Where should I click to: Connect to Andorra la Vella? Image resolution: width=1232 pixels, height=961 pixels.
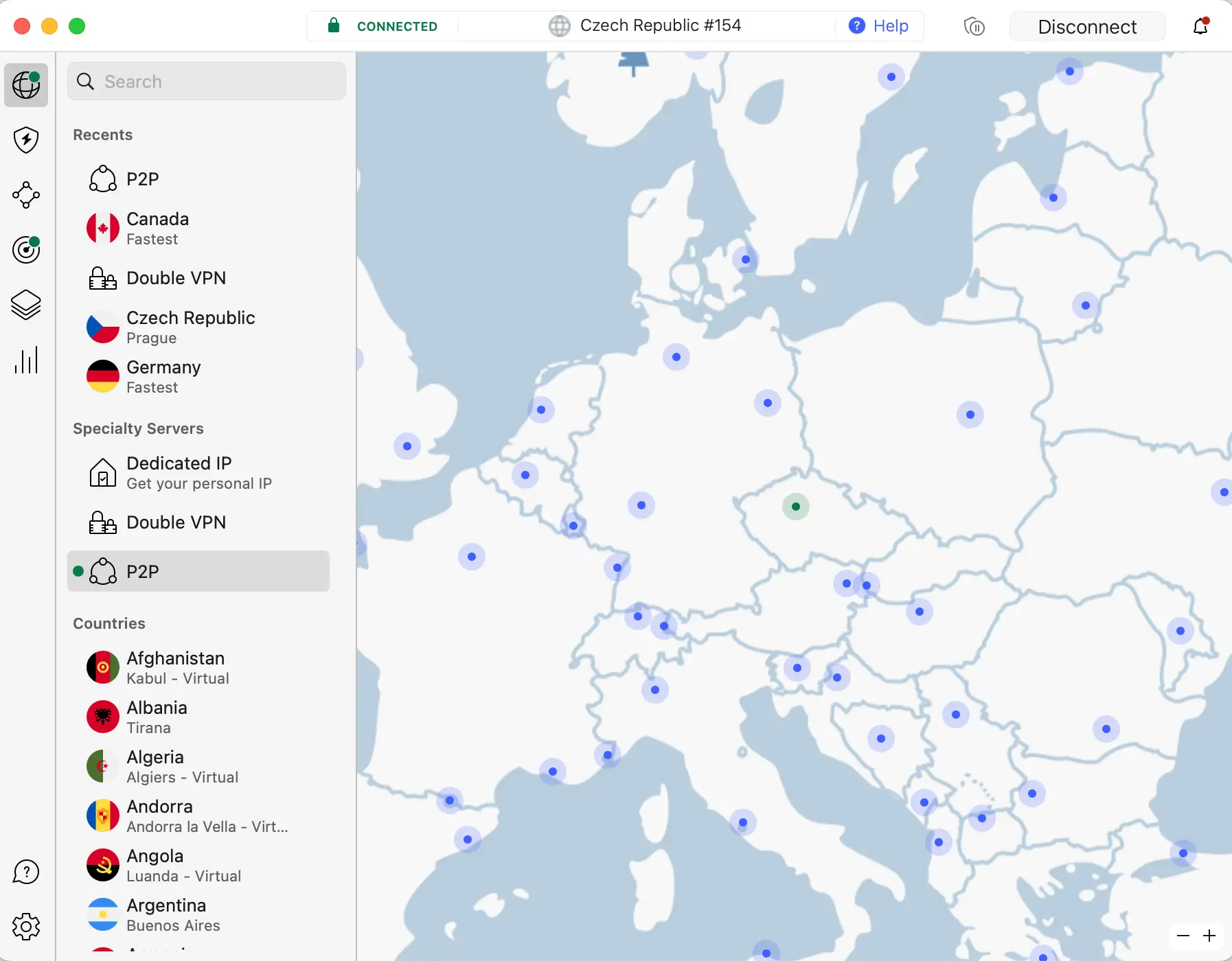198,816
